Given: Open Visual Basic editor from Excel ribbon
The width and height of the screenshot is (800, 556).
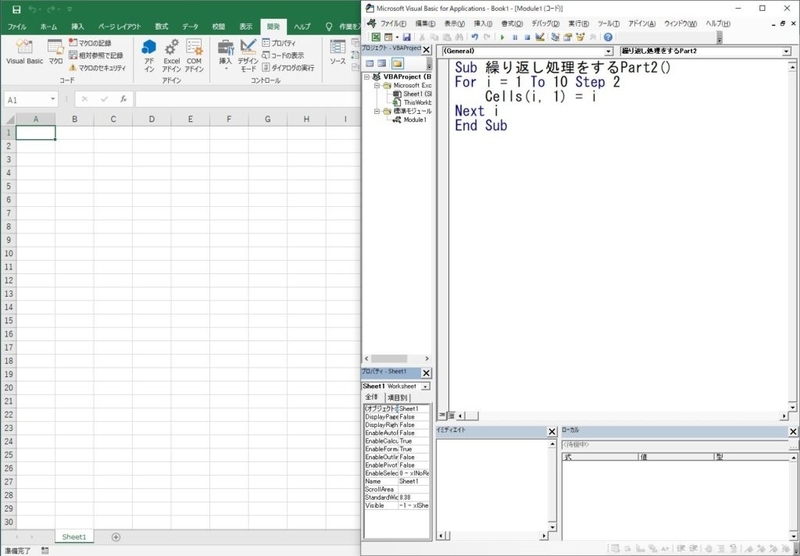Looking at the screenshot, I should coord(24,52).
